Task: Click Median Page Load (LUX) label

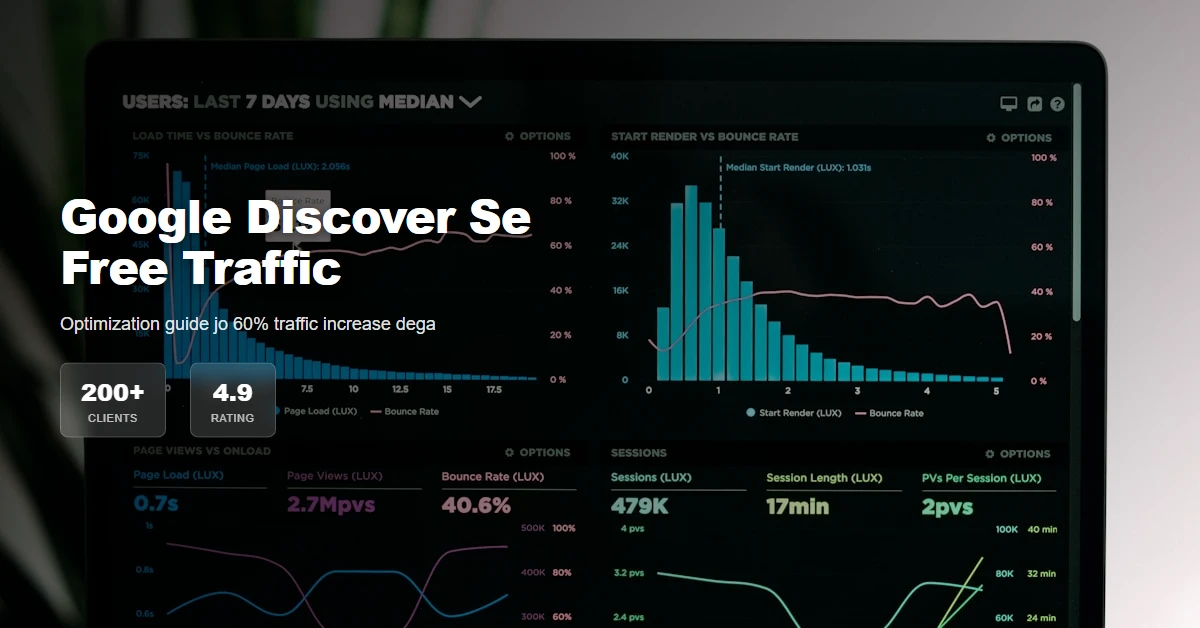Action: (279, 166)
